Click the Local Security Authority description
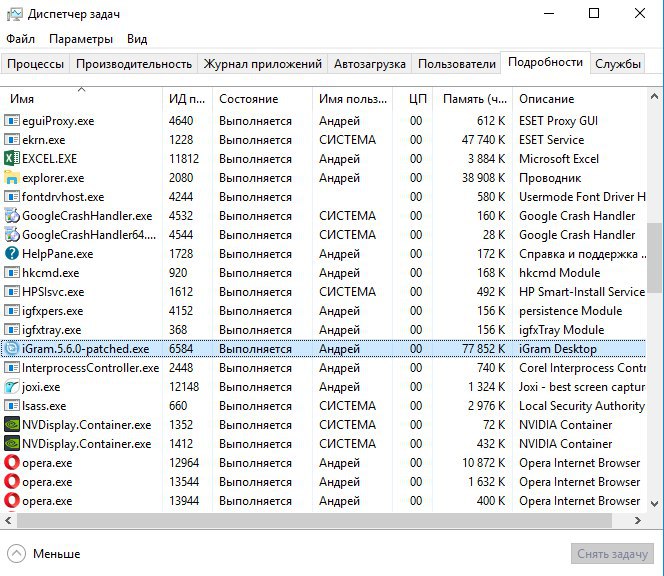Screen dimensions: 664x576 pyautogui.click(x=582, y=406)
